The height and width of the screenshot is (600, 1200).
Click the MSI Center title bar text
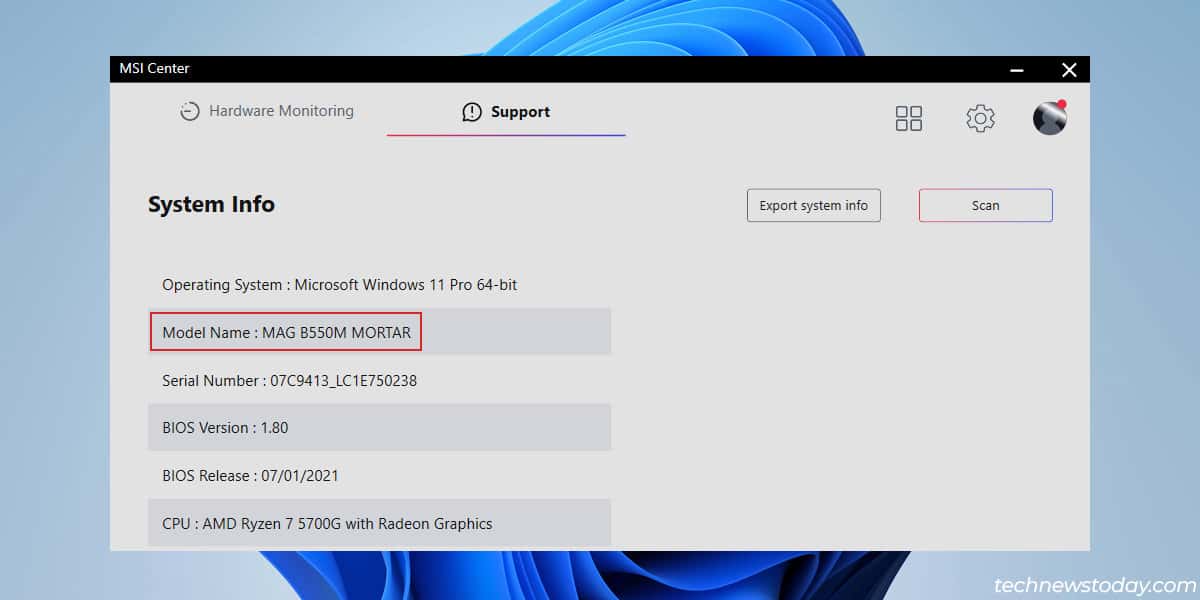tap(154, 69)
